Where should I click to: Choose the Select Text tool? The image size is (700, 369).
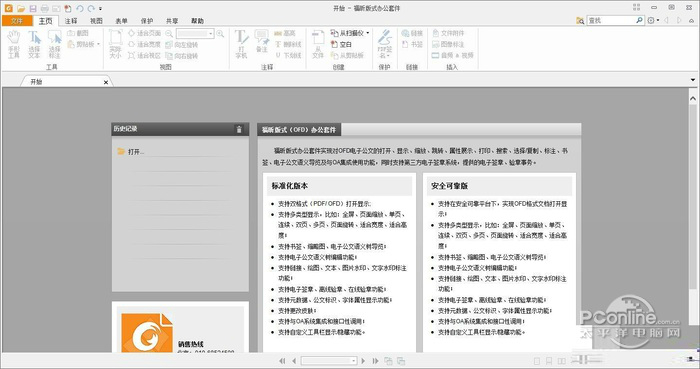point(34,44)
